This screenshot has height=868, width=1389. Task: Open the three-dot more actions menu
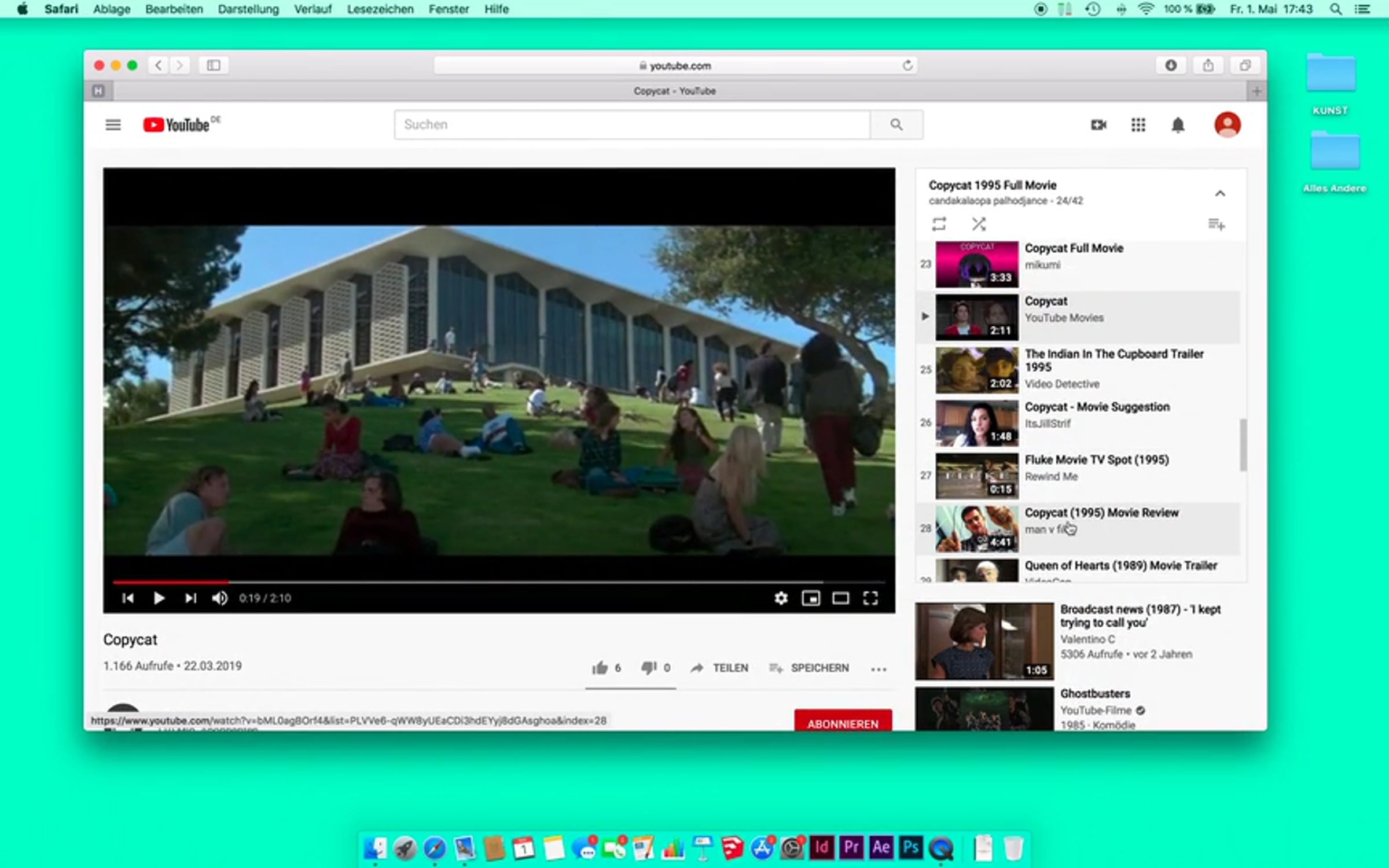click(878, 669)
